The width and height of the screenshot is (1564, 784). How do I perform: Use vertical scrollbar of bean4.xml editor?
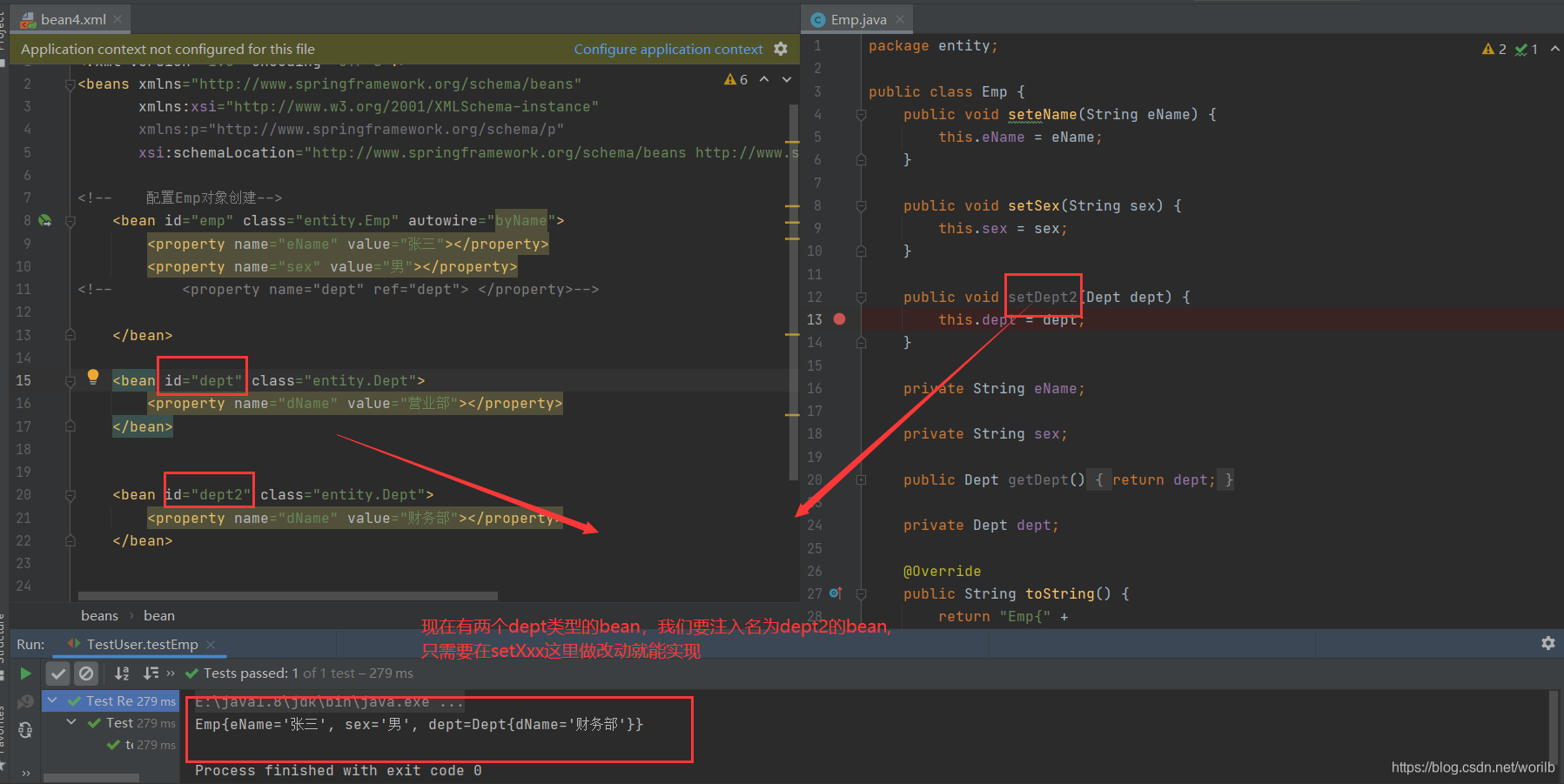point(793,291)
